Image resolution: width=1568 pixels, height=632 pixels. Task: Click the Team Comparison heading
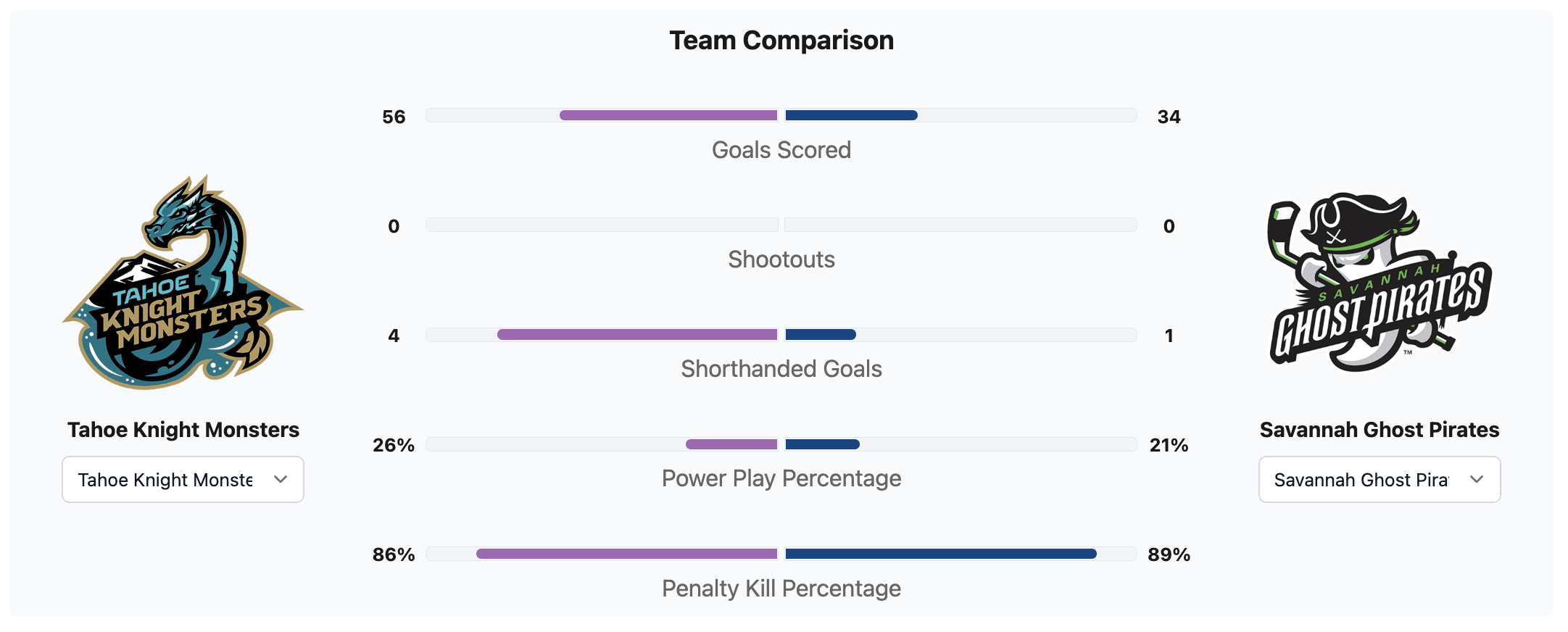click(x=781, y=41)
